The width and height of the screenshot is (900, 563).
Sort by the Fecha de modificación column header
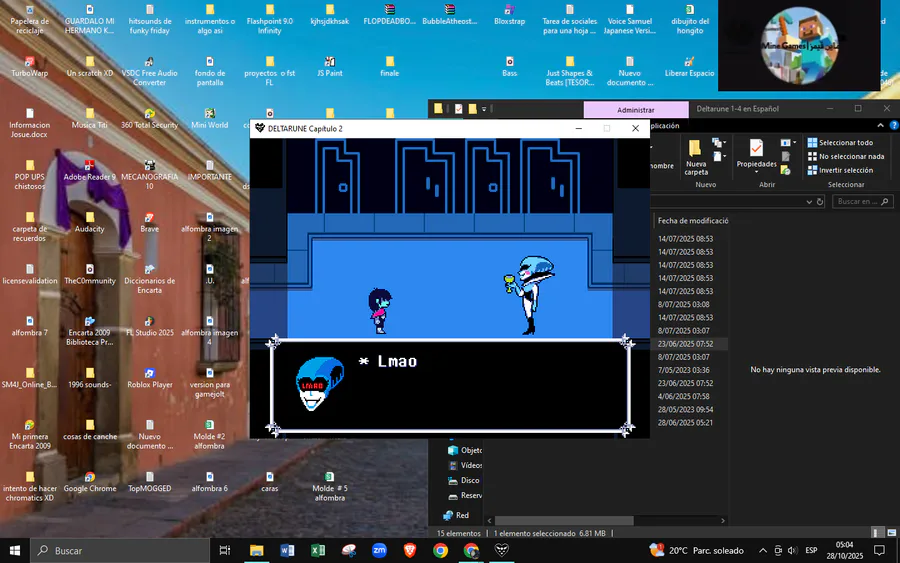coord(693,220)
